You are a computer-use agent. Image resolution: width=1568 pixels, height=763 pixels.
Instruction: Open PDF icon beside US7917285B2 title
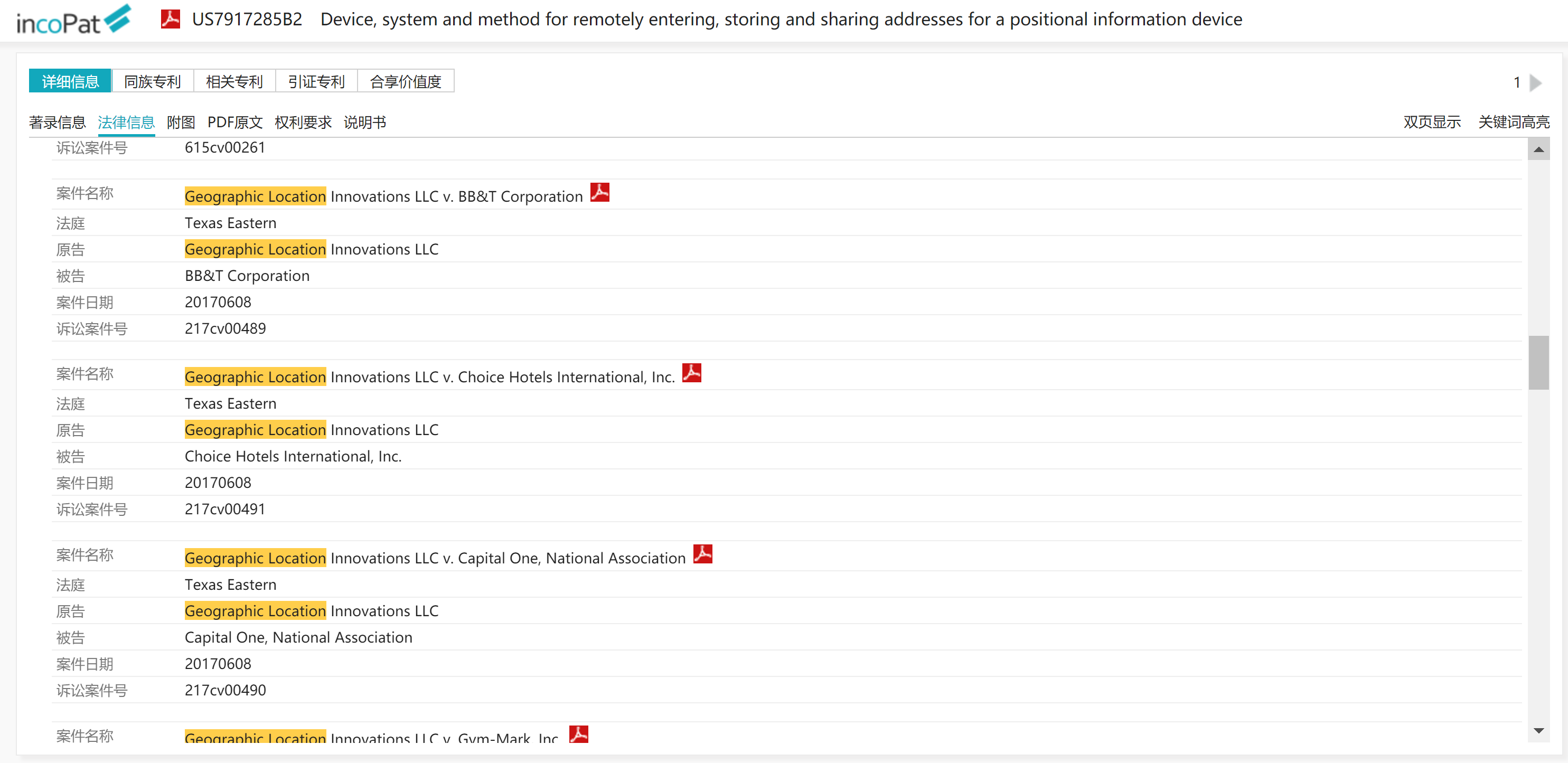(x=171, y=20)
